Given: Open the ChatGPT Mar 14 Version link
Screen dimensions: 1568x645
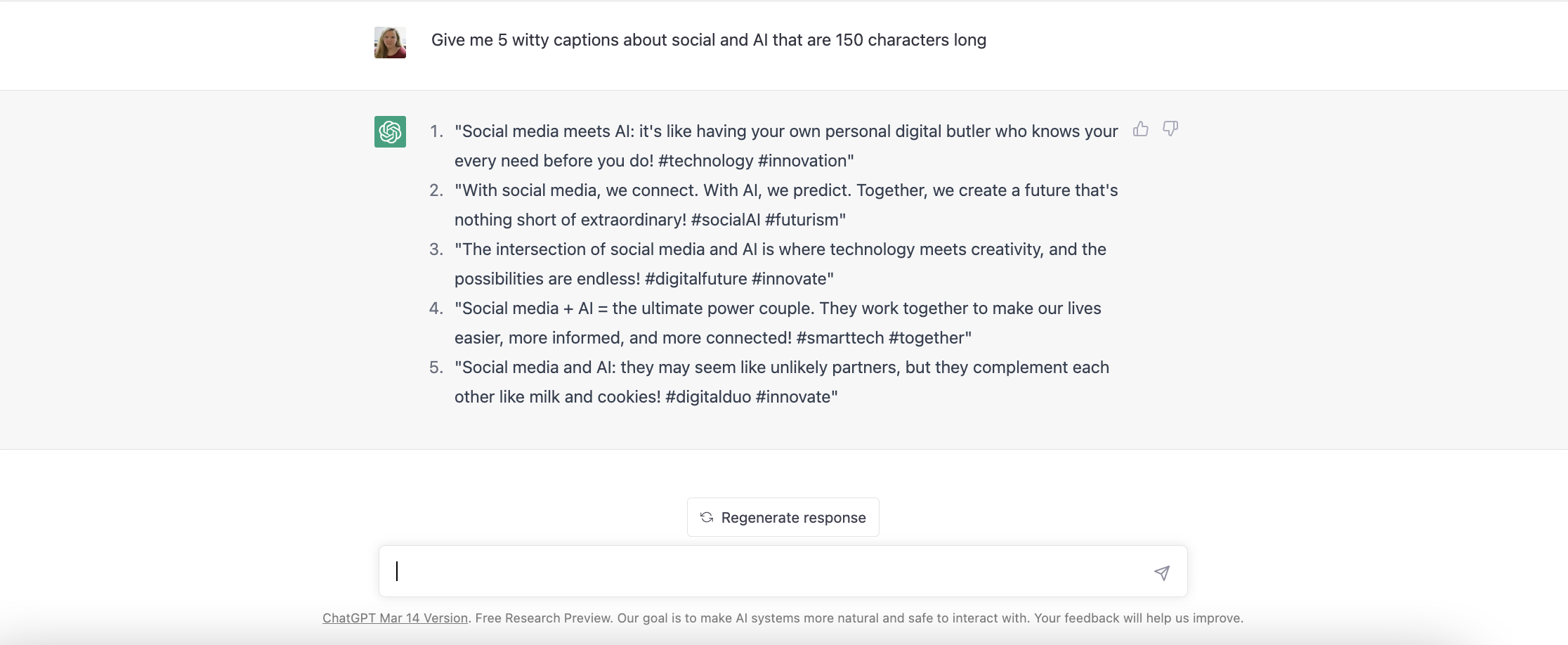Looking at the screenshot, I should pyautogui.click(x=395, y=618).
